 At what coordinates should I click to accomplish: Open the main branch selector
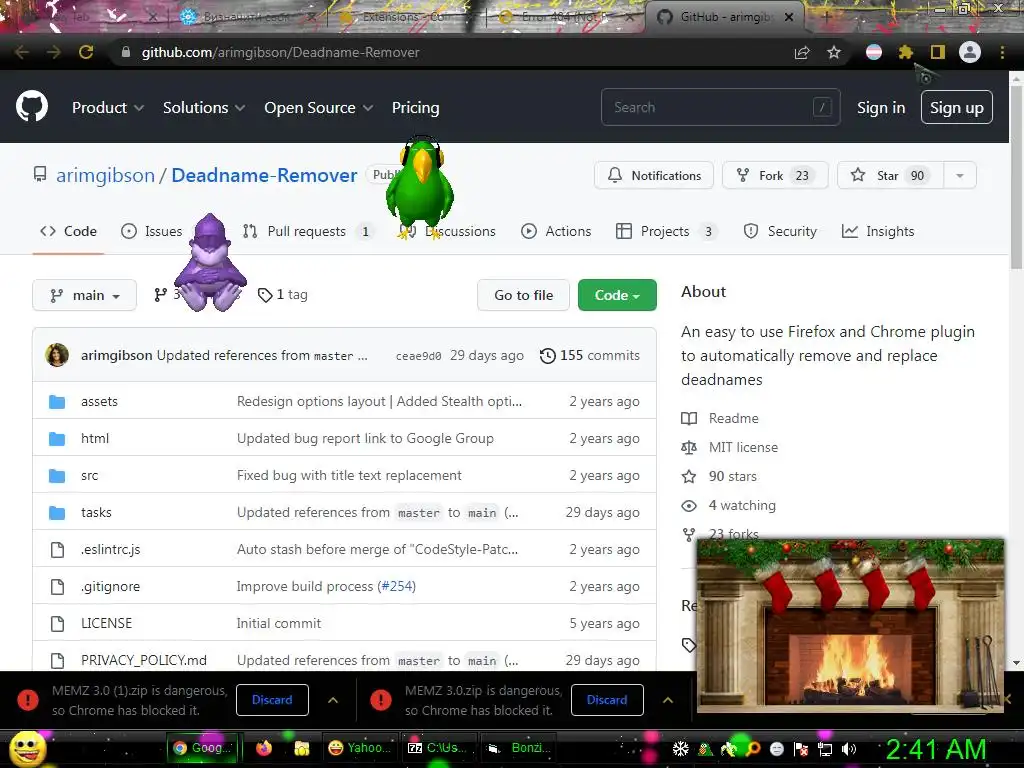[84, 295]
